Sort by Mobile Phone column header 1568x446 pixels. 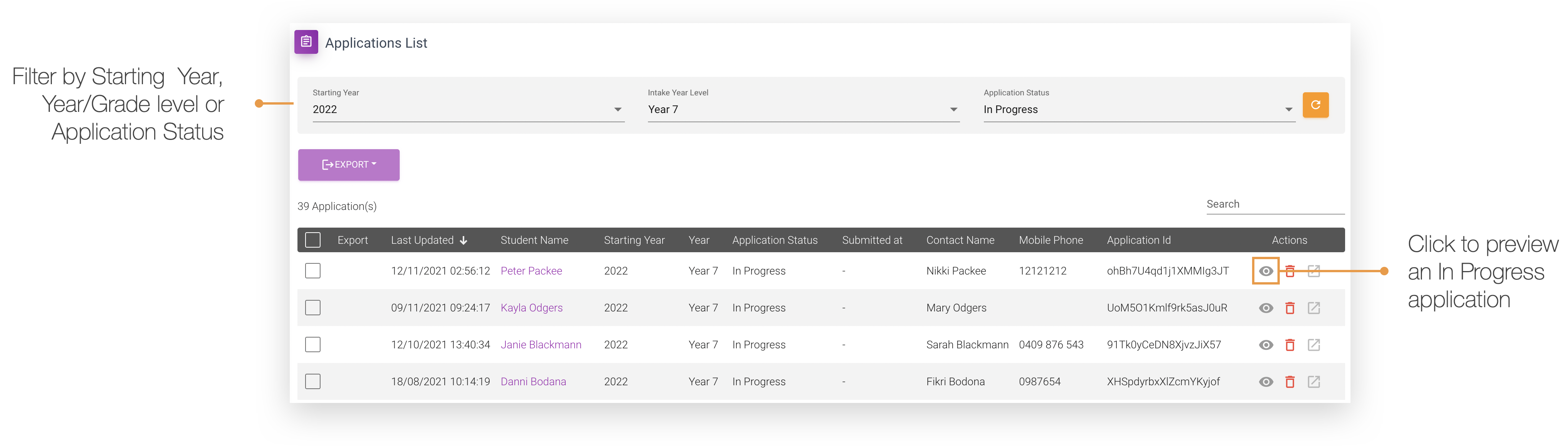tap(1051, 240)
